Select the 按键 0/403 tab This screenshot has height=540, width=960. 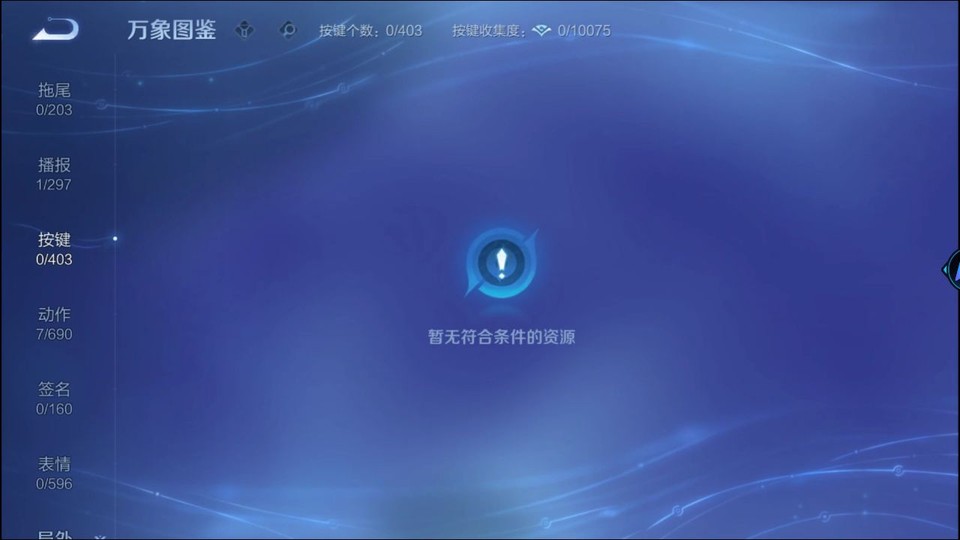[x=54, y=249]
